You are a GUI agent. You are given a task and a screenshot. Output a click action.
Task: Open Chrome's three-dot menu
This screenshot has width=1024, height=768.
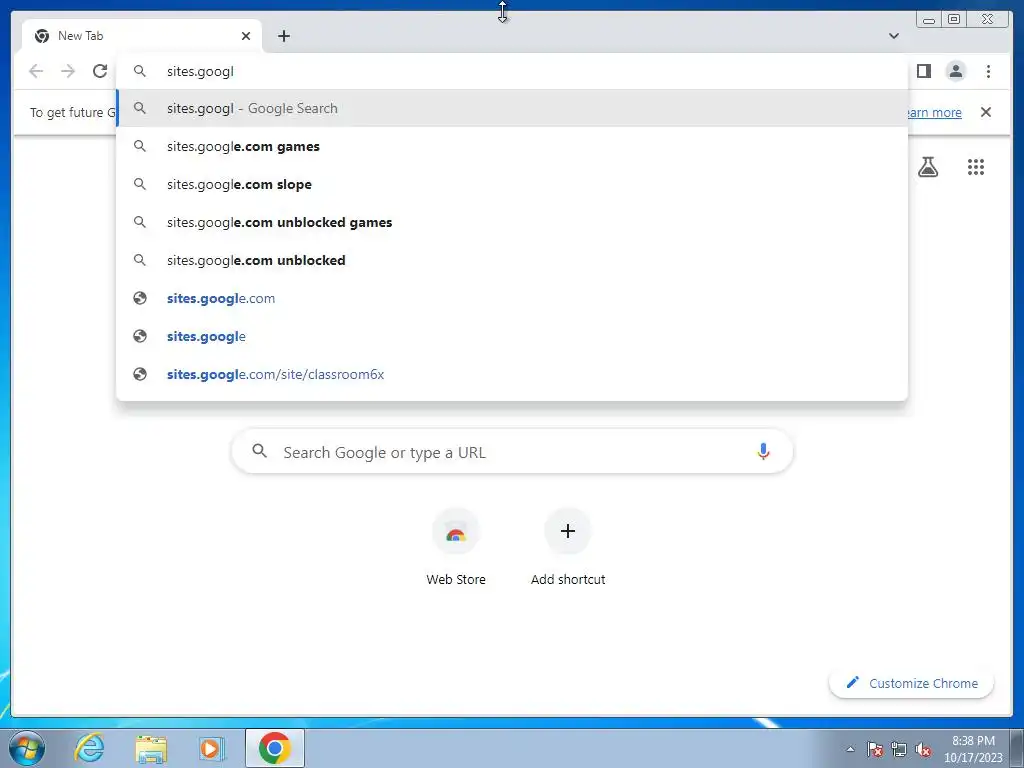pyautogui.click(x=988, y=71)
